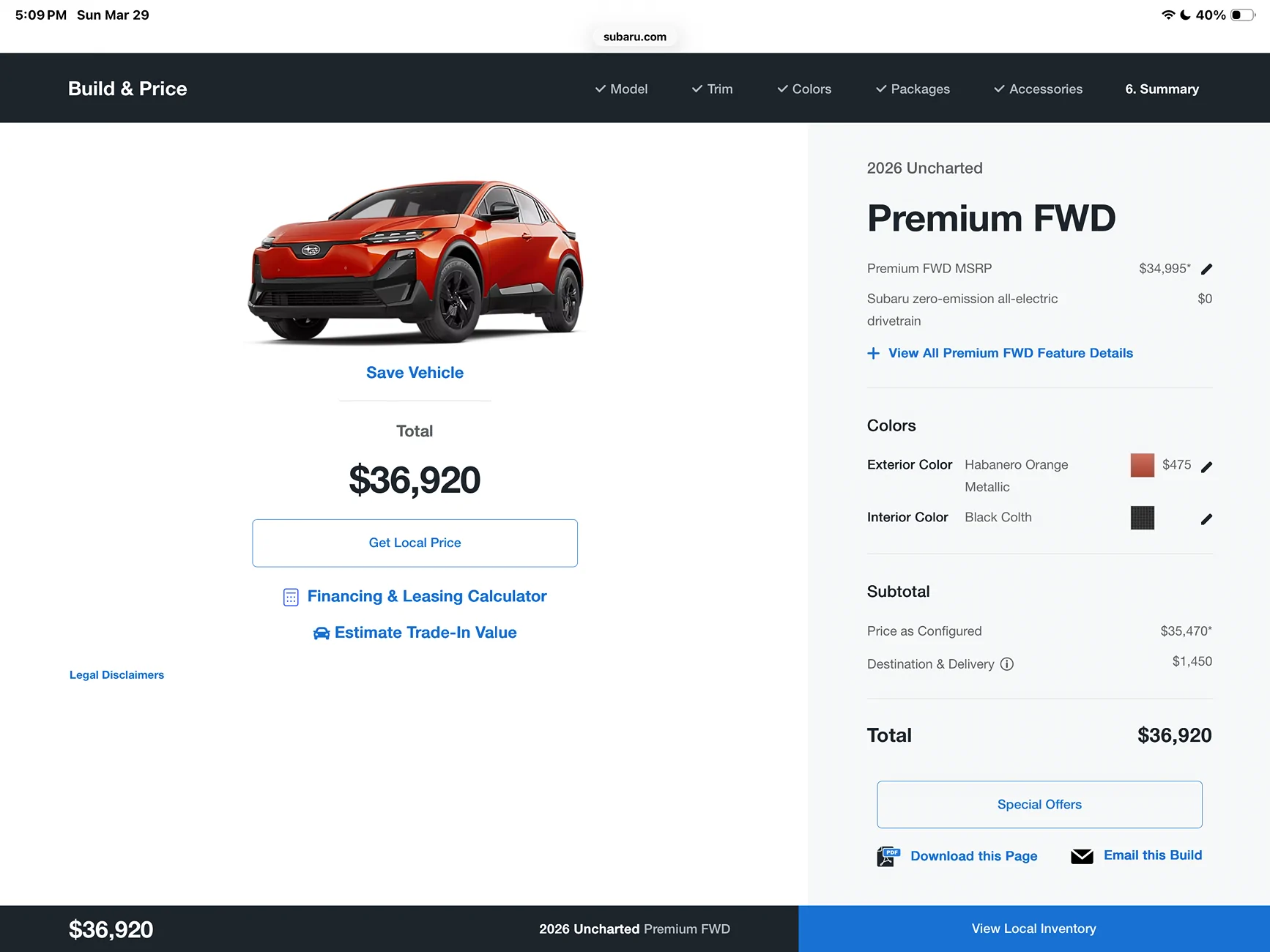Tap the Do Not Disturb moon icon

(1185, 15)
